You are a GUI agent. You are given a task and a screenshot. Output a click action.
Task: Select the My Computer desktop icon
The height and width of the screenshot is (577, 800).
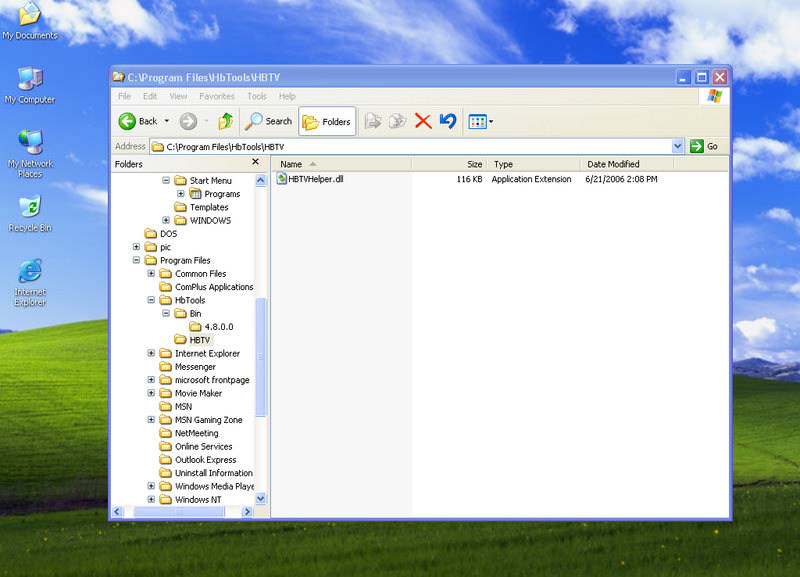[x=30, y=85]
